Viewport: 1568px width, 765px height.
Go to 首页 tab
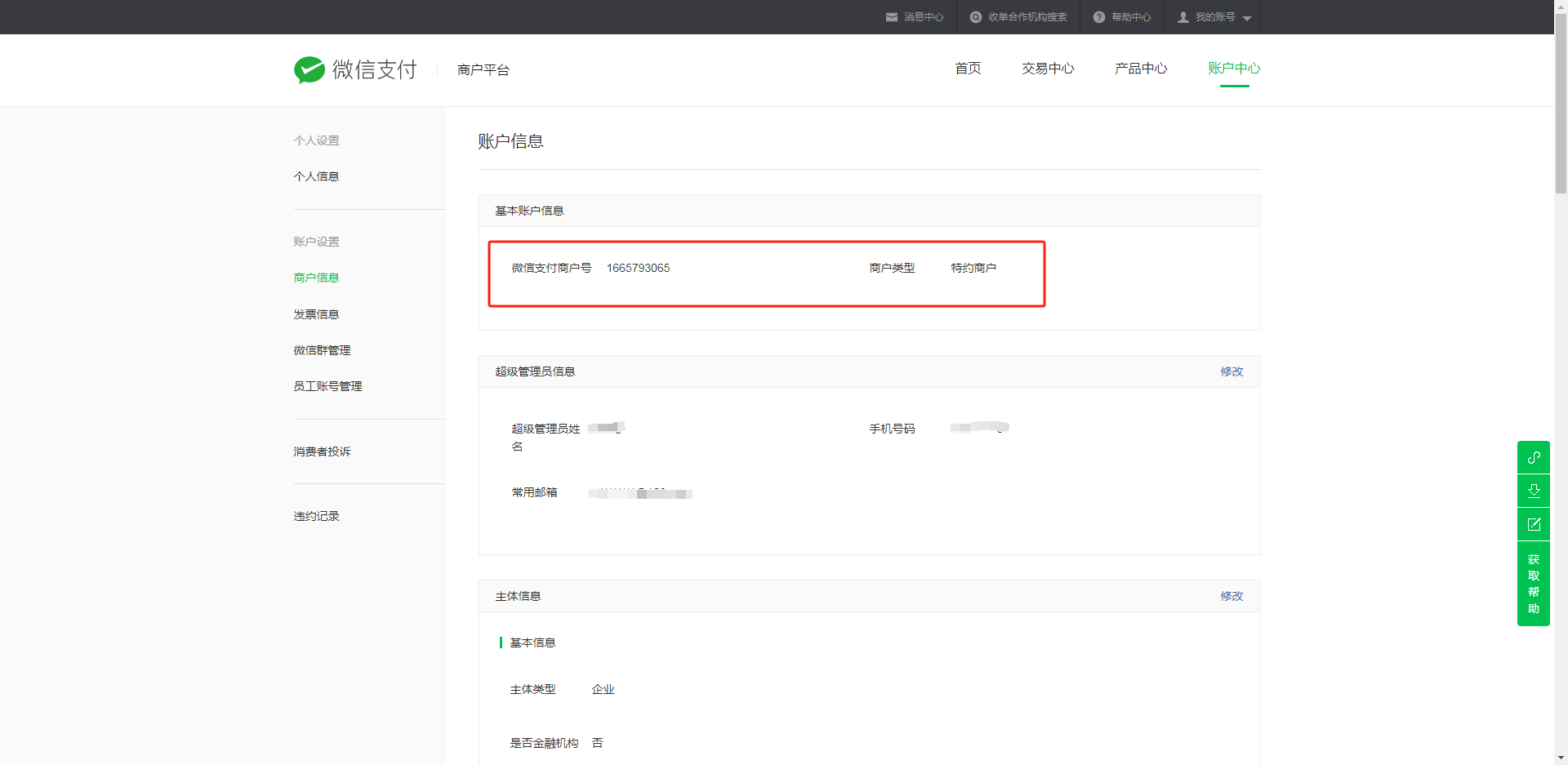coord(968,69)
